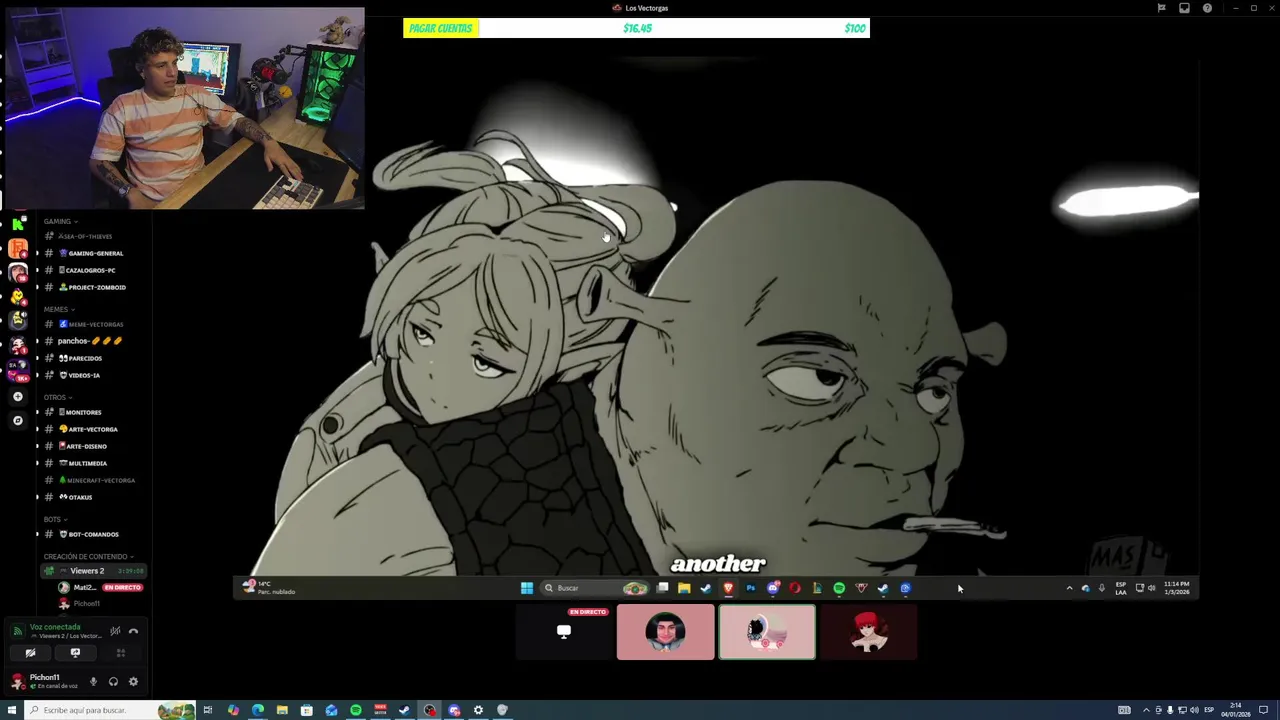Viewport: 1280px width, 720px height.
Task: Open the Windows Start menu on bottom taskbar
Action: [x=13, y=710]
